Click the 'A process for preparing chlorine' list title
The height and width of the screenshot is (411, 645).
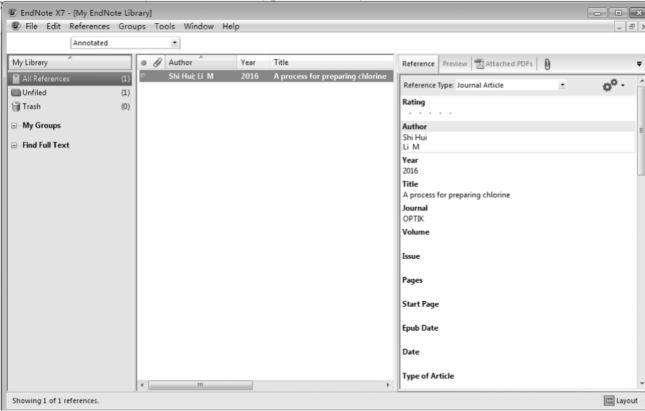coord(330,76)
